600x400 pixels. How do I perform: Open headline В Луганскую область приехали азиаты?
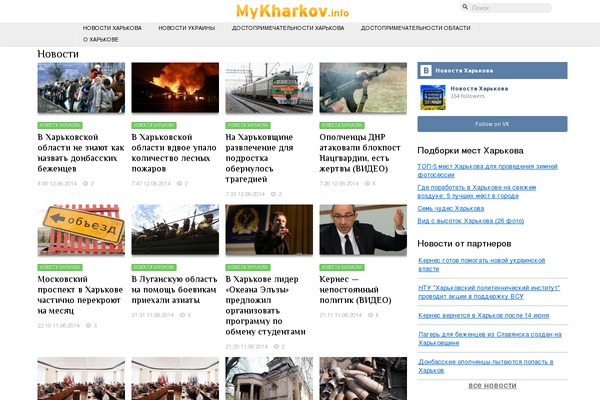pos(174,289)
